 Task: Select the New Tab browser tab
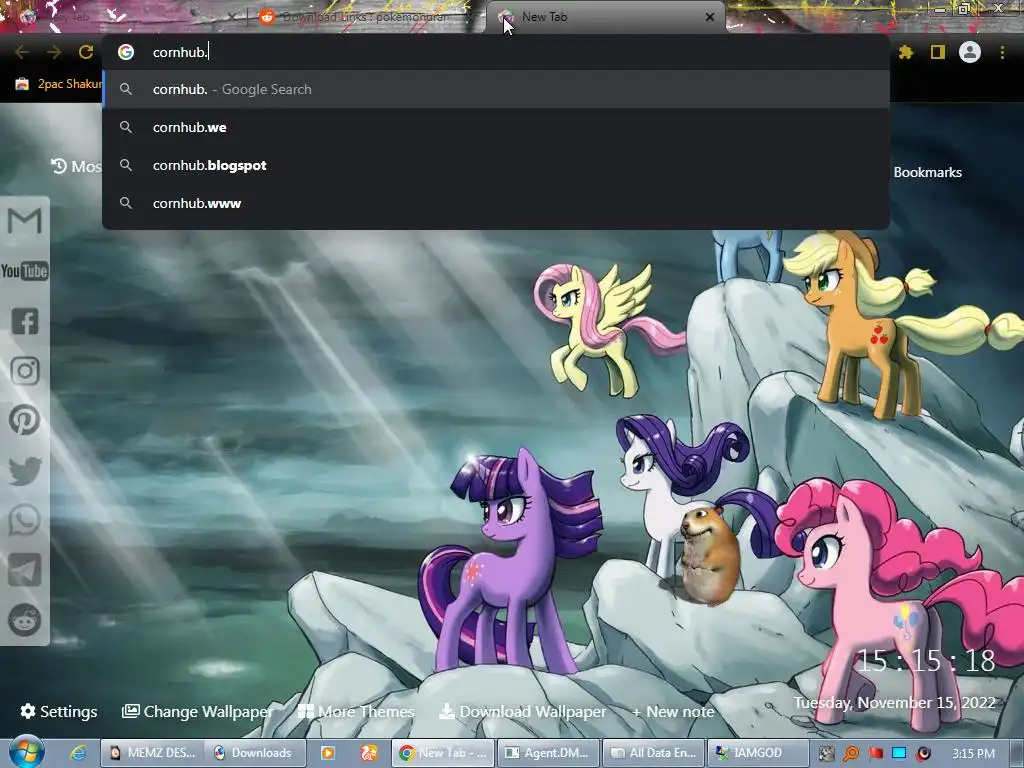pos(605,17)
